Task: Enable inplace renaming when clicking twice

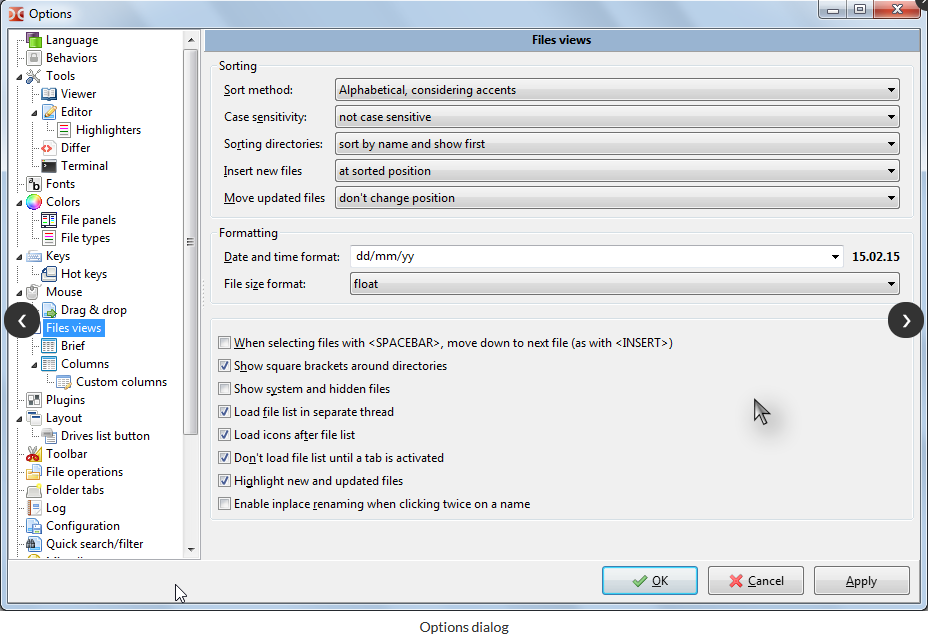Action: (224, 504)
